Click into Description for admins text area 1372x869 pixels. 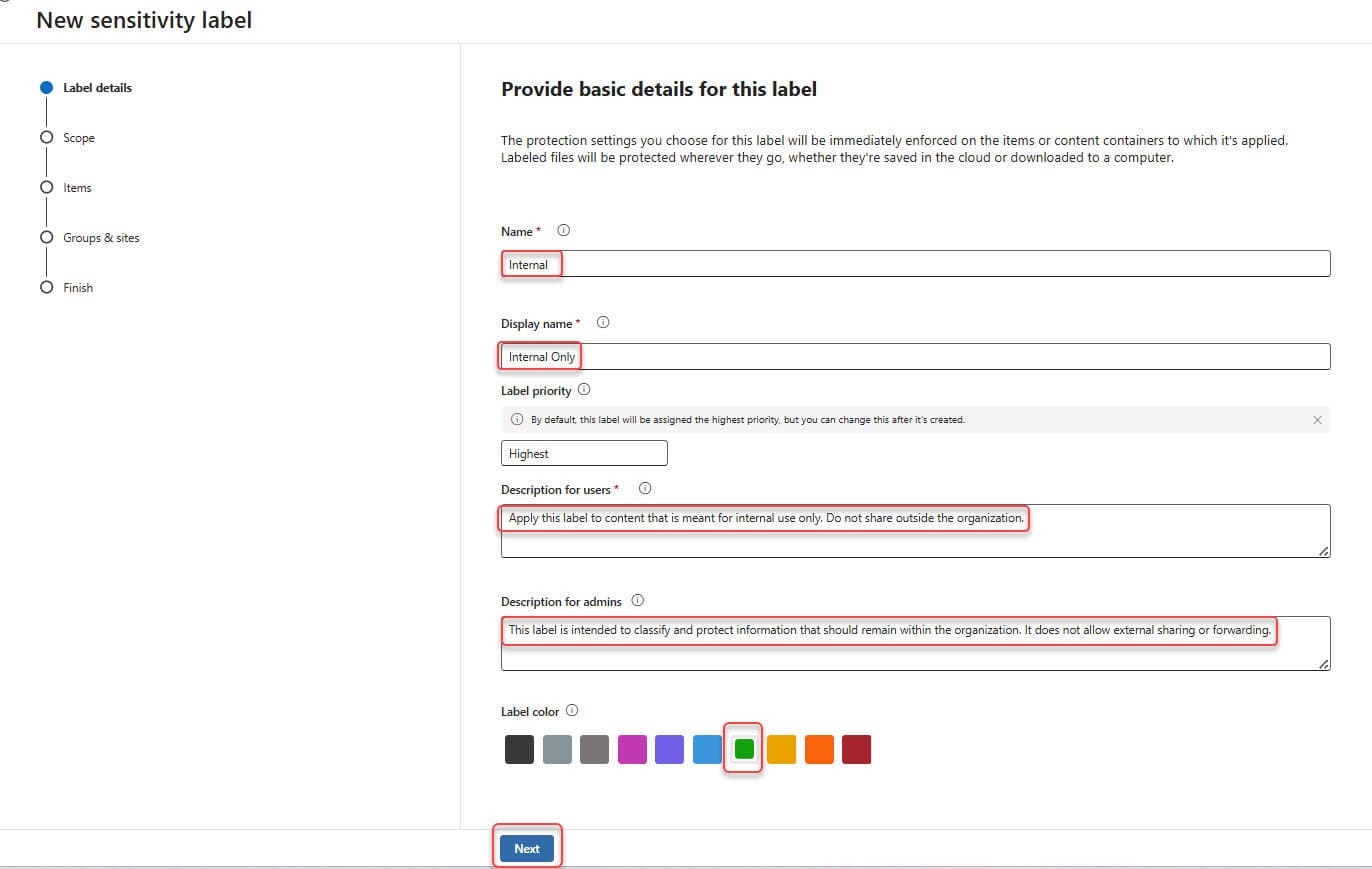915,643
